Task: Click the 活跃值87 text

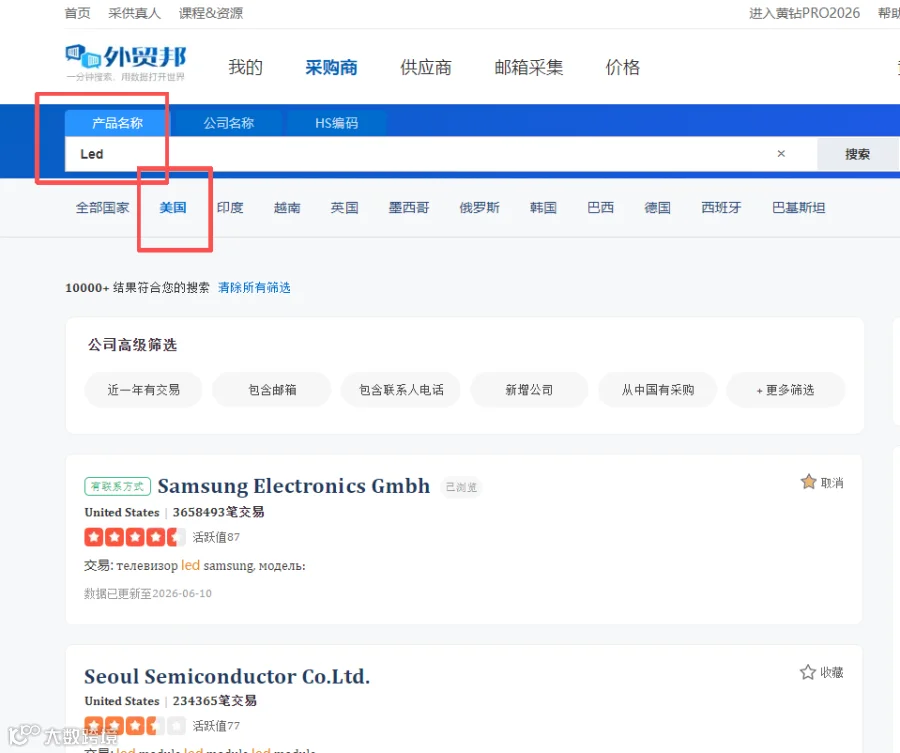Action: (216, 537)
